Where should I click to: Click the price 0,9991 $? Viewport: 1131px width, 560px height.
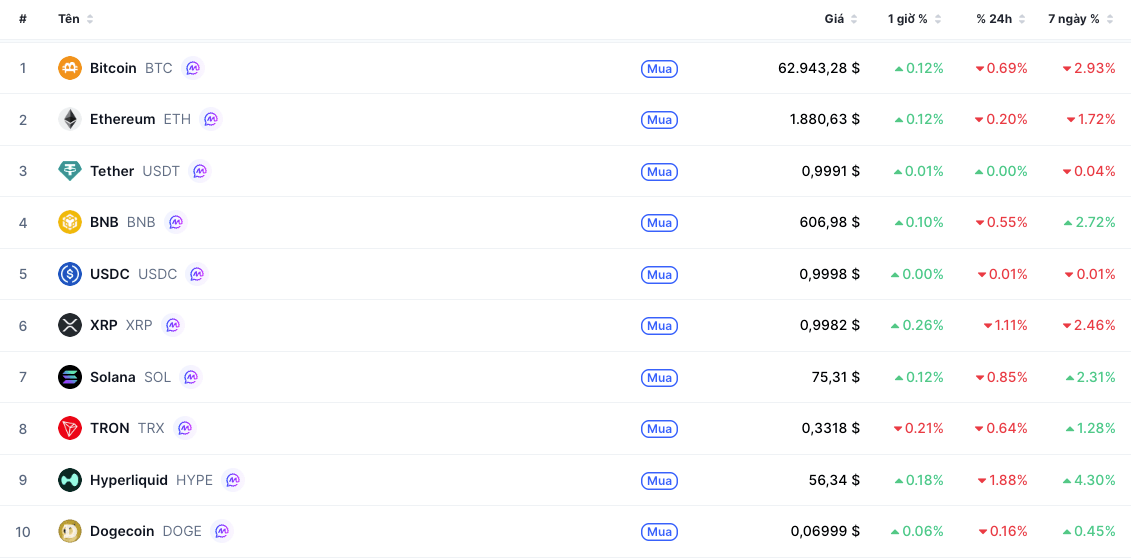(x=830, y=171)
